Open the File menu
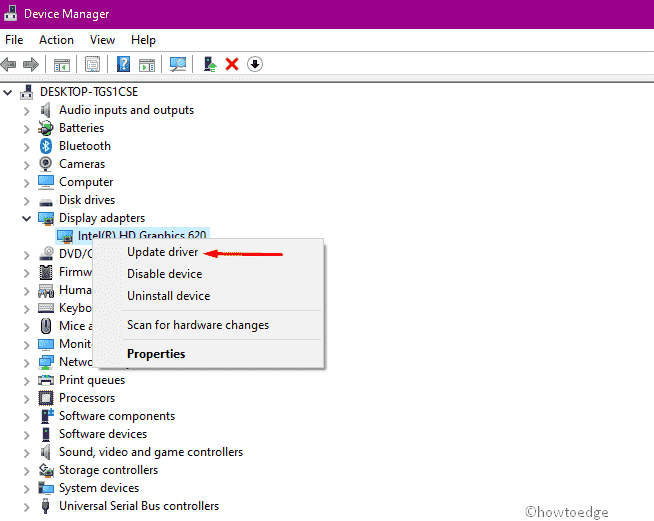The height and width of the screenshot is (521, 654). pos(14,40)
